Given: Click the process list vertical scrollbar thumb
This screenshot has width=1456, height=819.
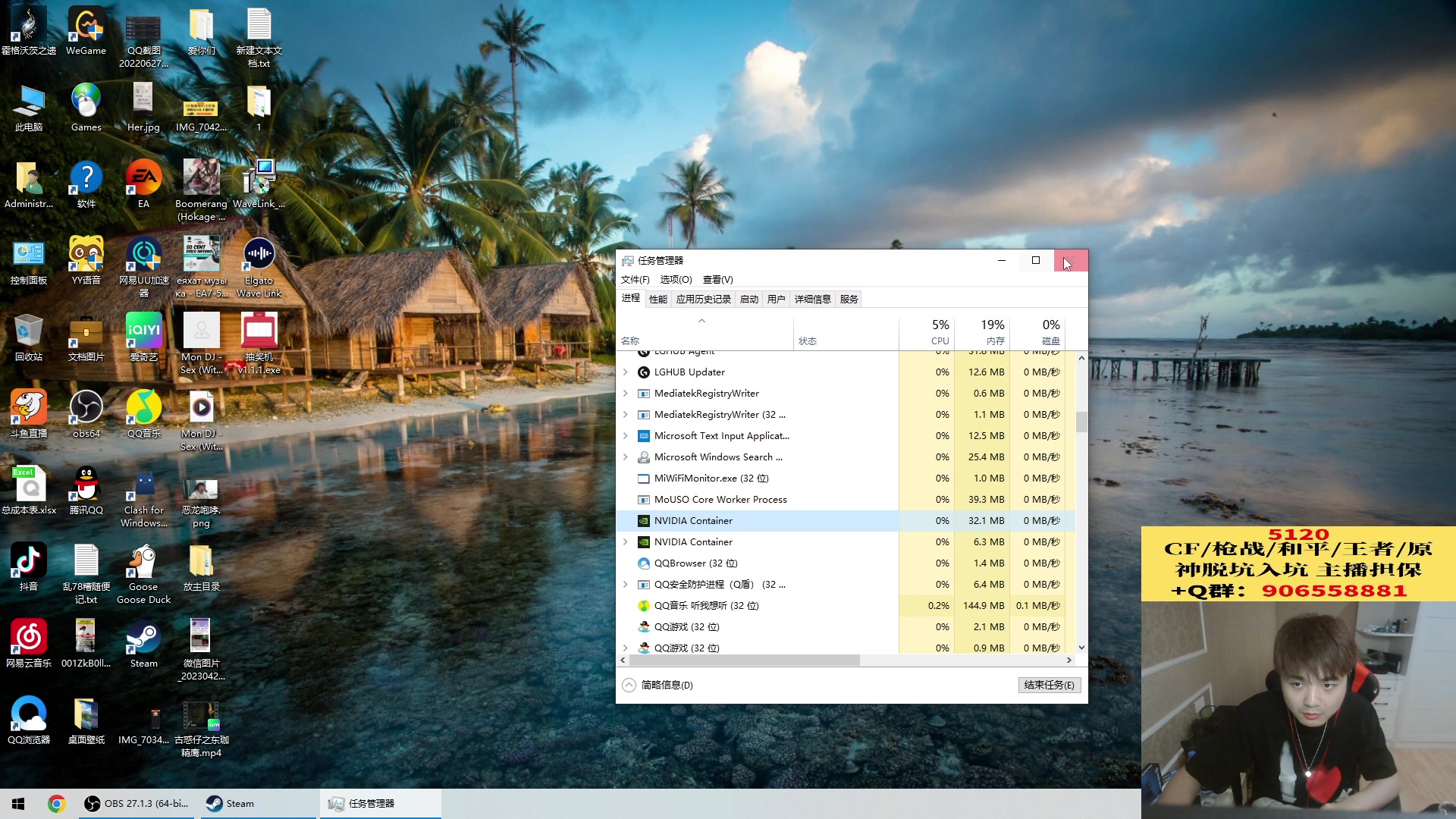Looking at the screenshot, I should point(1081,422).
